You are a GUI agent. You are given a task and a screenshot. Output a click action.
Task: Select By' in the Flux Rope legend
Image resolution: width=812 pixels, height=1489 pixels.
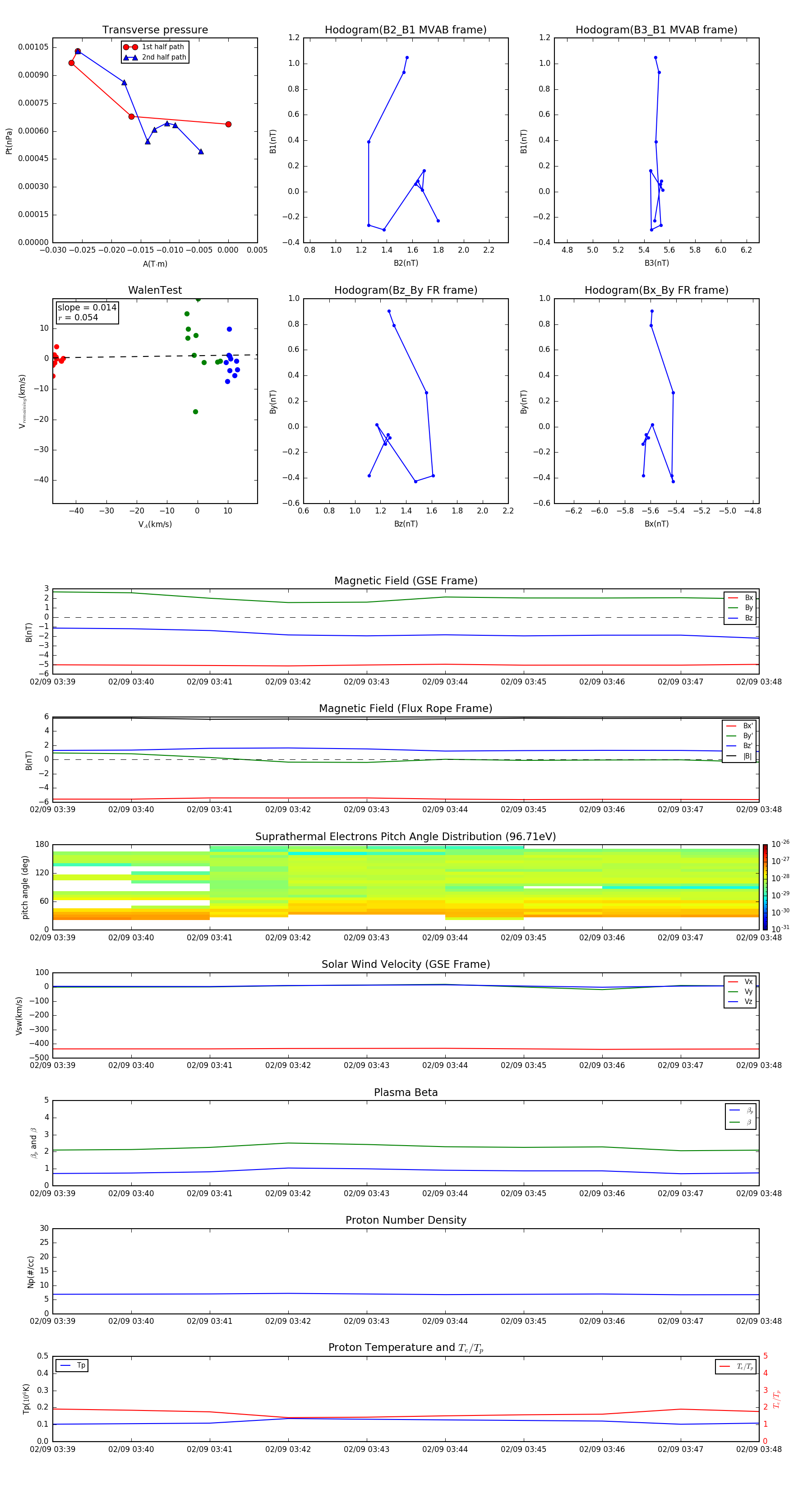(739, 736)
